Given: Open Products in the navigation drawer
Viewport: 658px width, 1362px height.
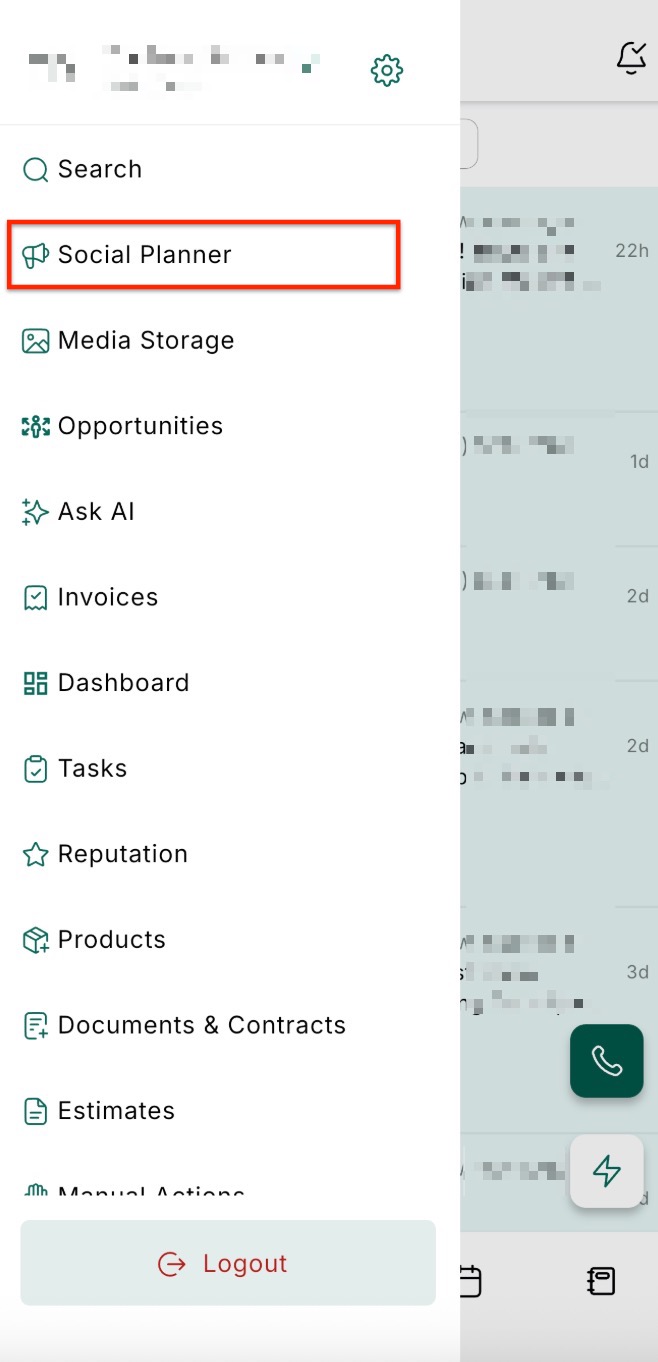Looking at the screenshot, I should pos(112,940).
